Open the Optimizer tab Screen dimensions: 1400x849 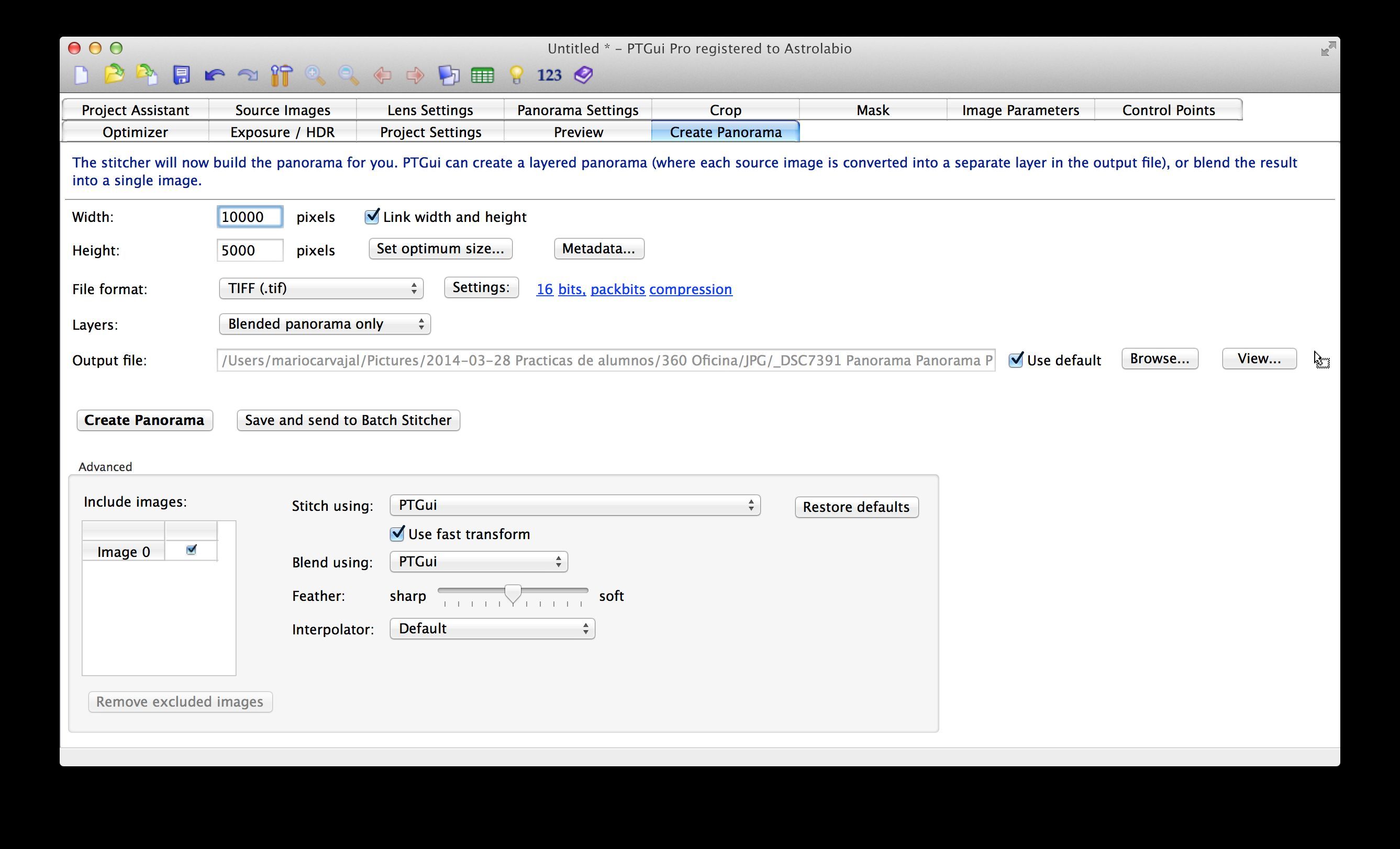[135, 132]
